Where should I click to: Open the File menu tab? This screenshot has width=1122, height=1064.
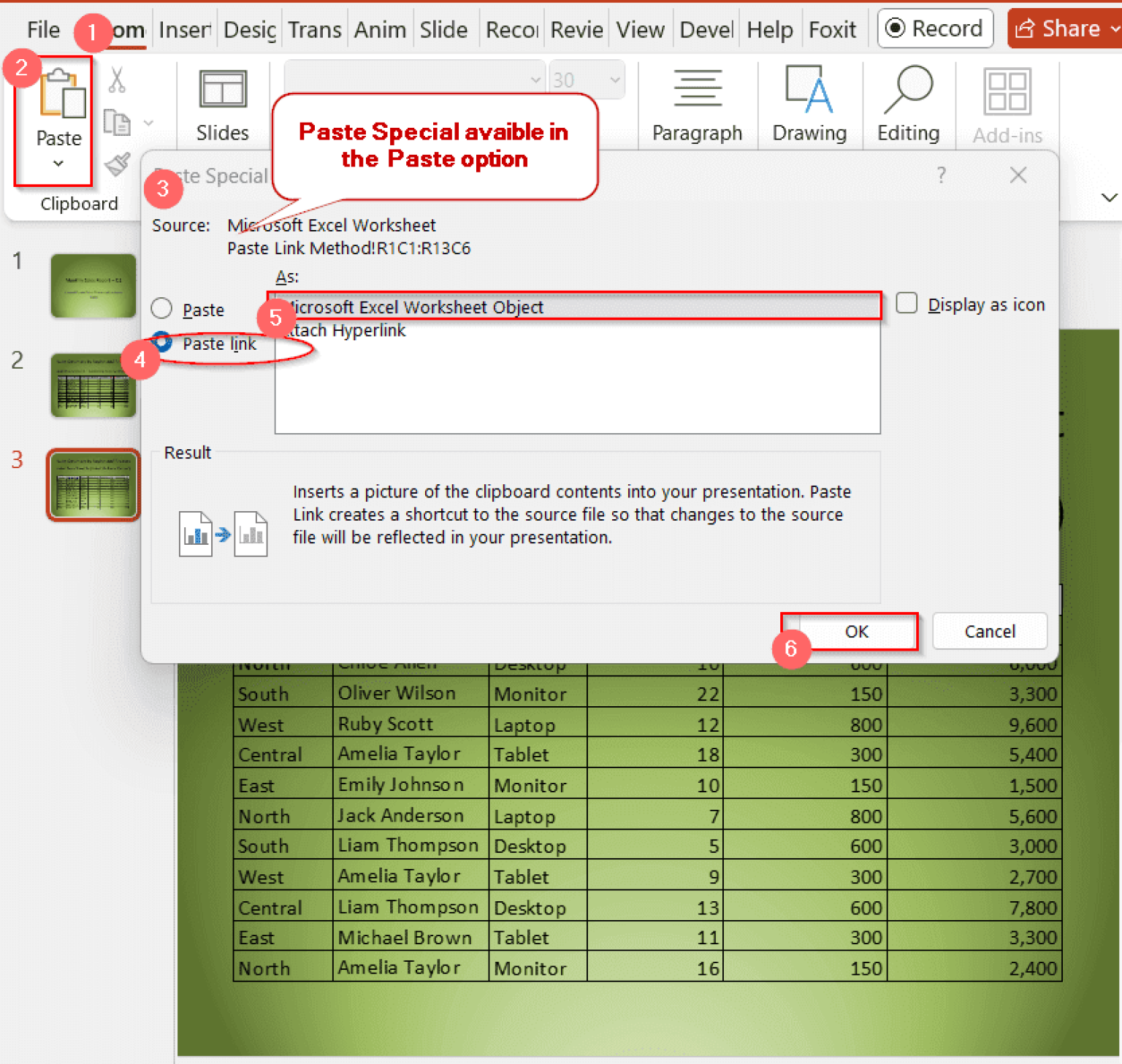(x=43, y=30)
